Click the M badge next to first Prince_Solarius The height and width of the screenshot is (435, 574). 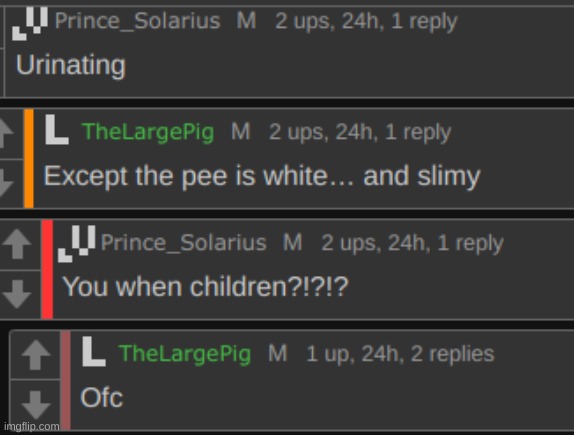[x=246, y=21]
